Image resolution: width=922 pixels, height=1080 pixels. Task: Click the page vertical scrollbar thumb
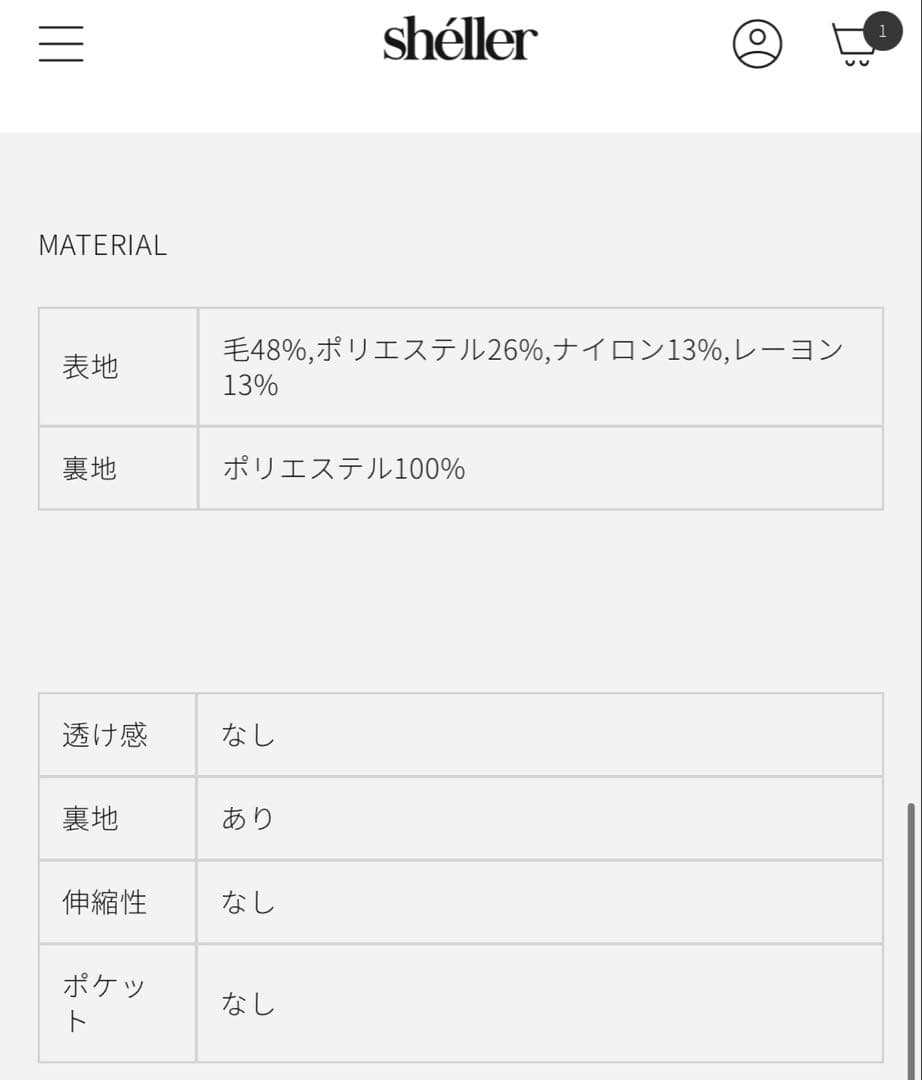[x=909, y=938]
